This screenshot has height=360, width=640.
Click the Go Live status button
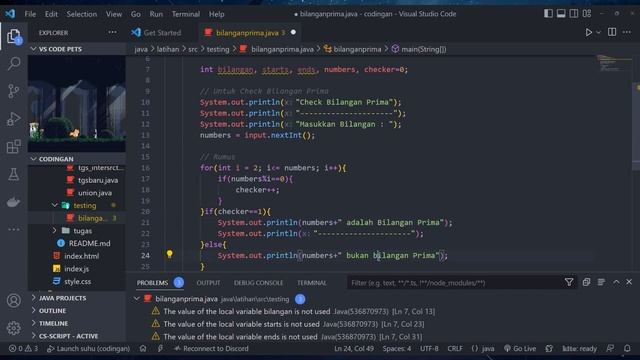coord(520,349)
